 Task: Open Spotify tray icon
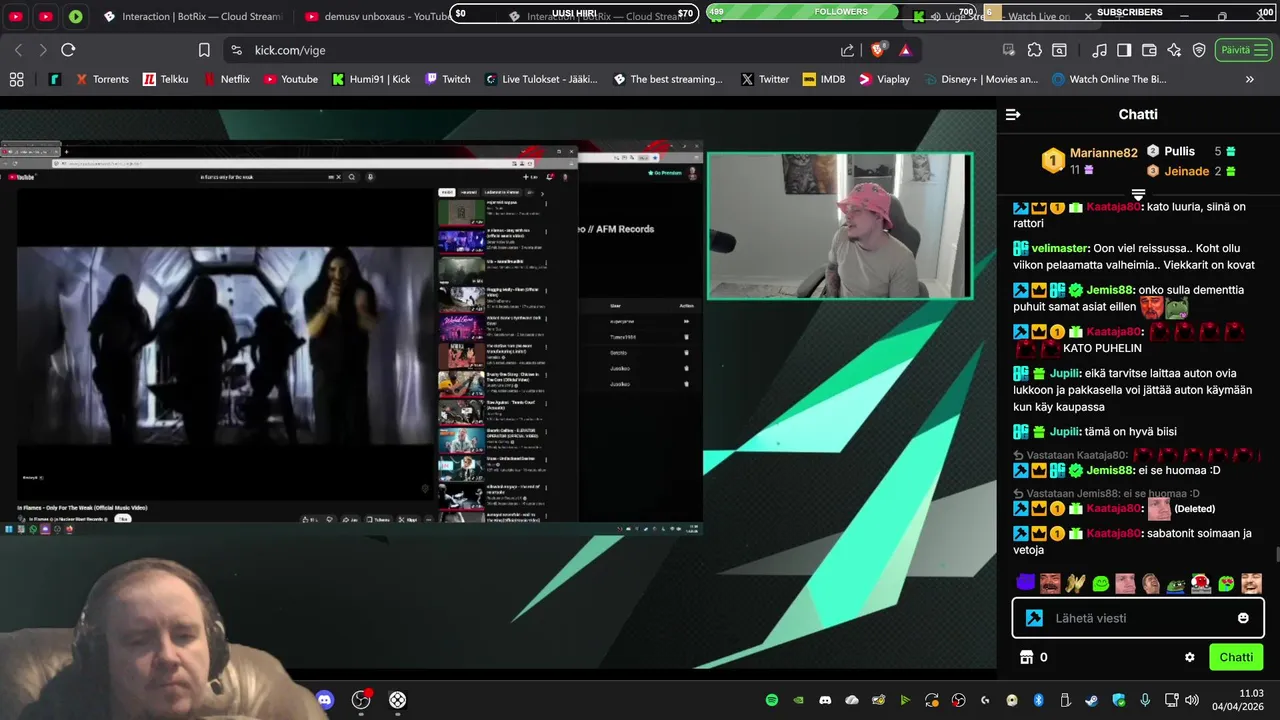coord(772,700)
